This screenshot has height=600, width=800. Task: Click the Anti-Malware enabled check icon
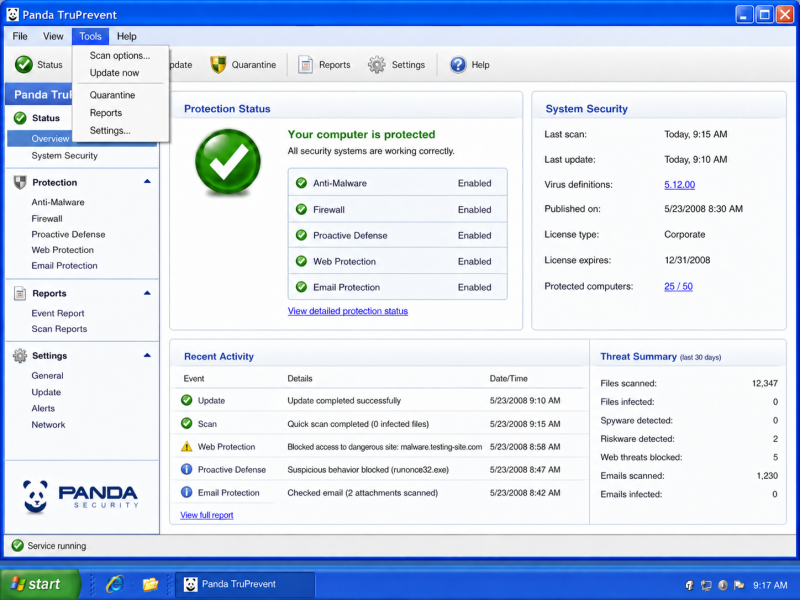pyautogui.click(x=301, y=183)
